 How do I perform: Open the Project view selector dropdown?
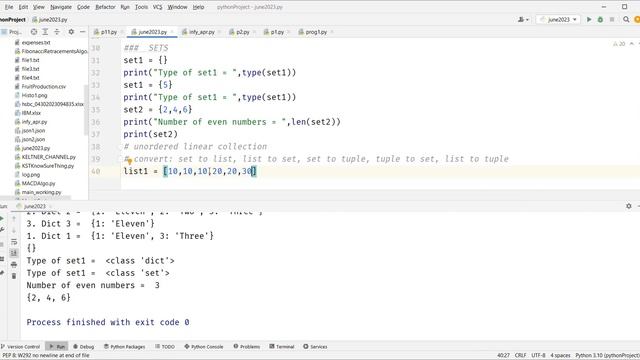(x=12, y=32)
